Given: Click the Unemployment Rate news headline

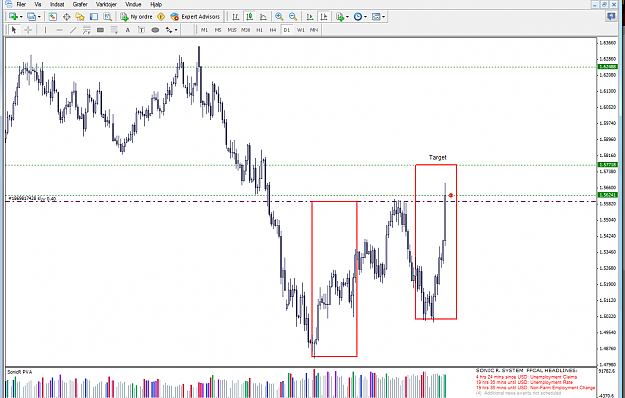Looking at the screenshot, I should pyautogui.click(x=524, y=382).
